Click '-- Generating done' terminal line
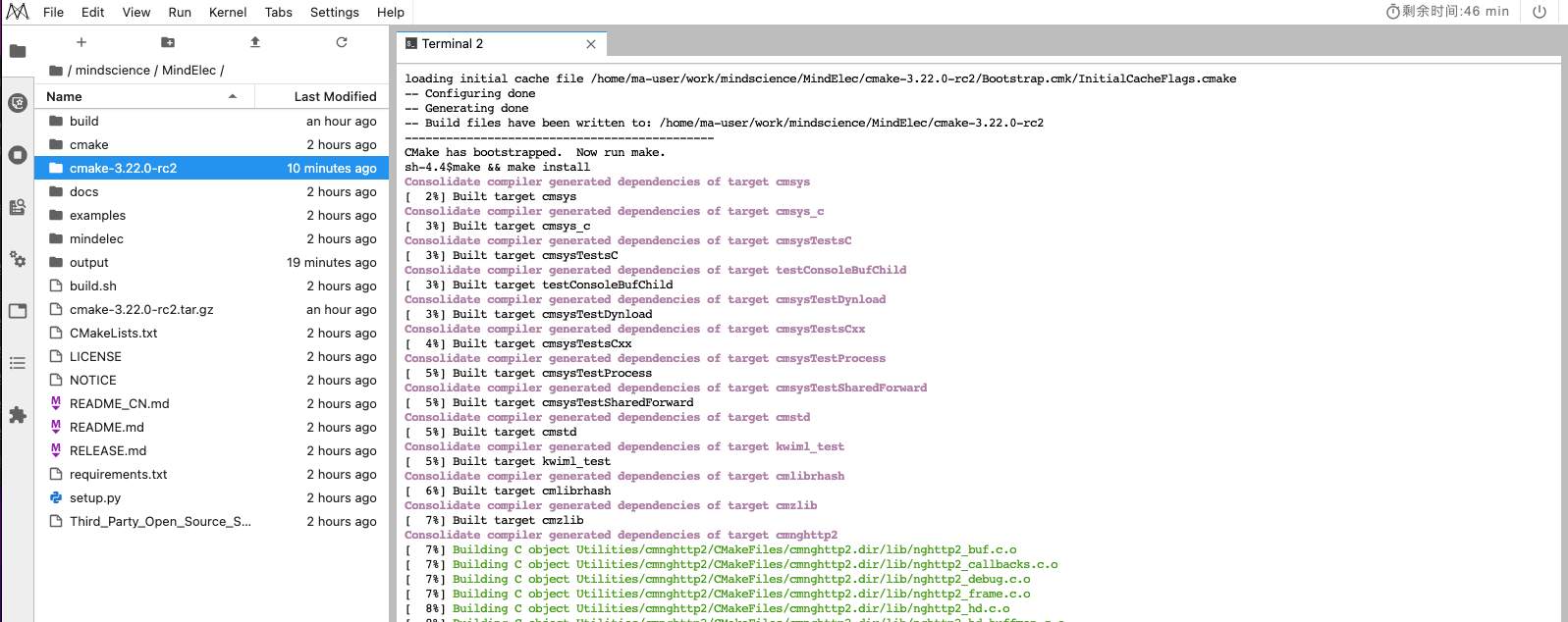This screenshot has width=1568, height=622. coord(466,108)
